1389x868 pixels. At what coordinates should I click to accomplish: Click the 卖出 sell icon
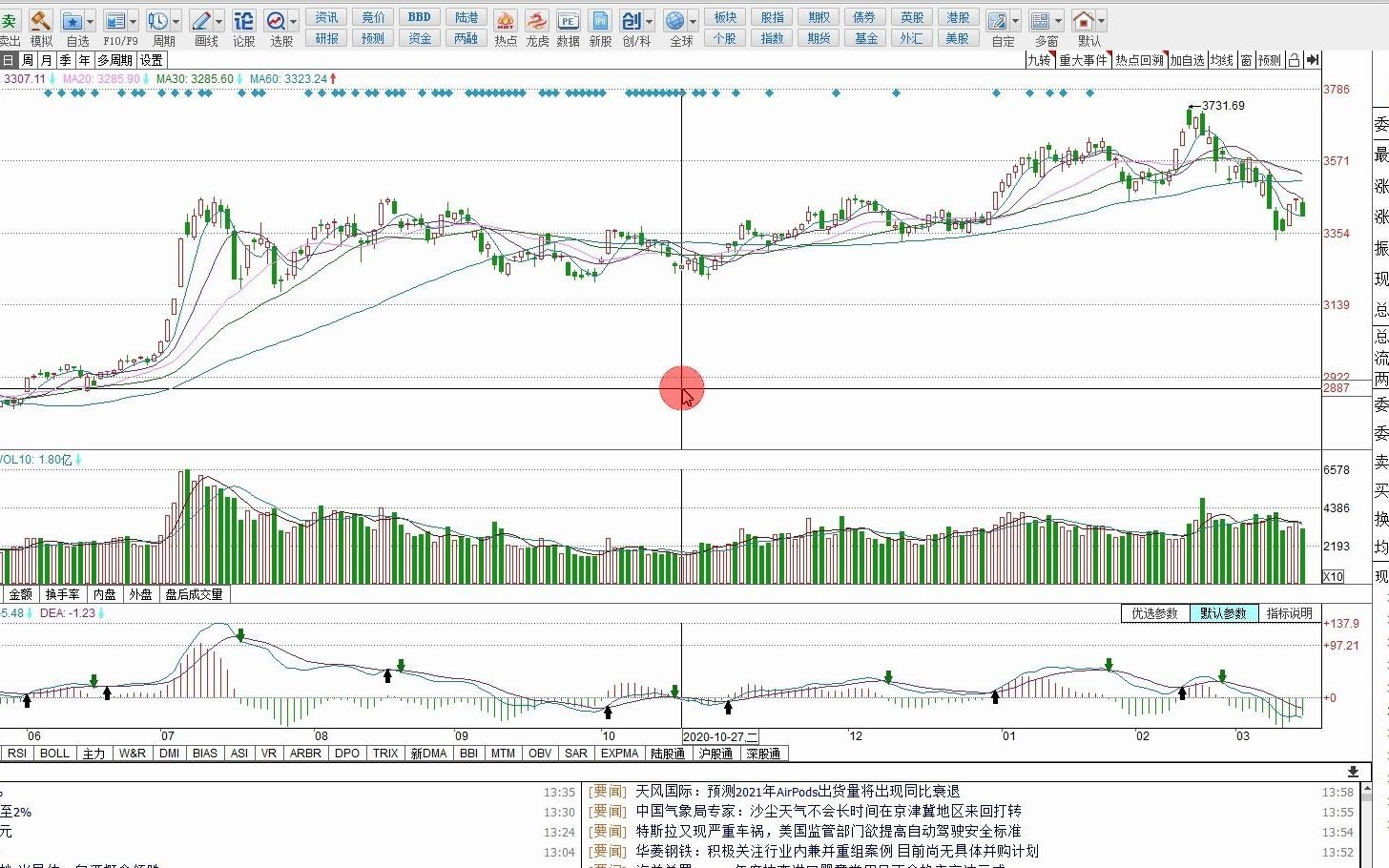[x=9, y=20]
